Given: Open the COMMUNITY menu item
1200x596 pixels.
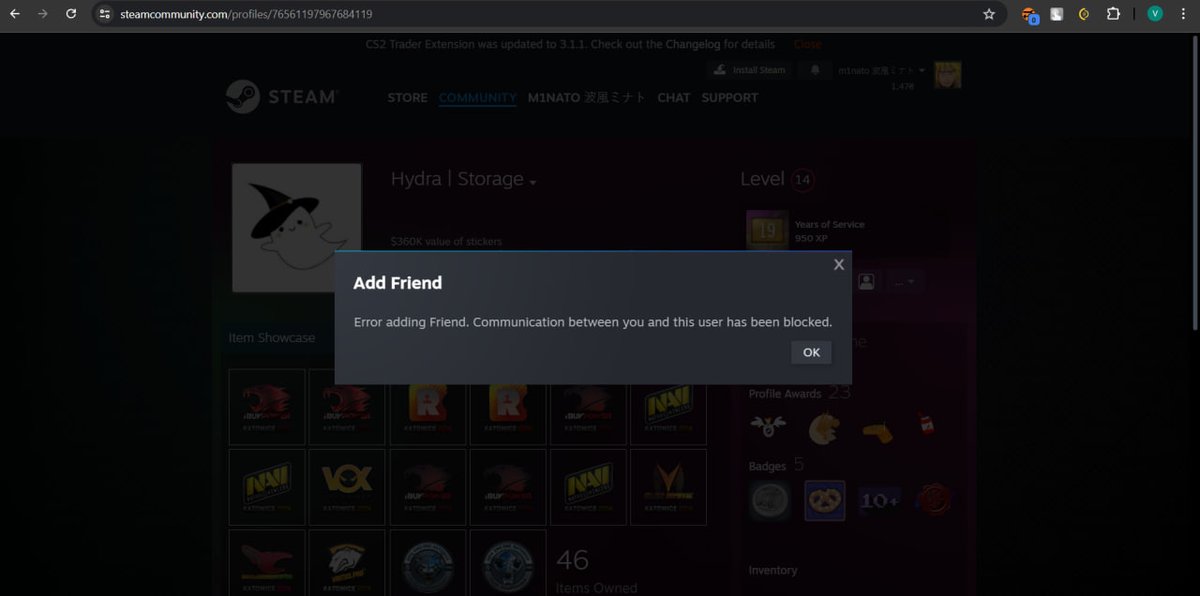Looking at the screenshot, I should pos(477,98).
